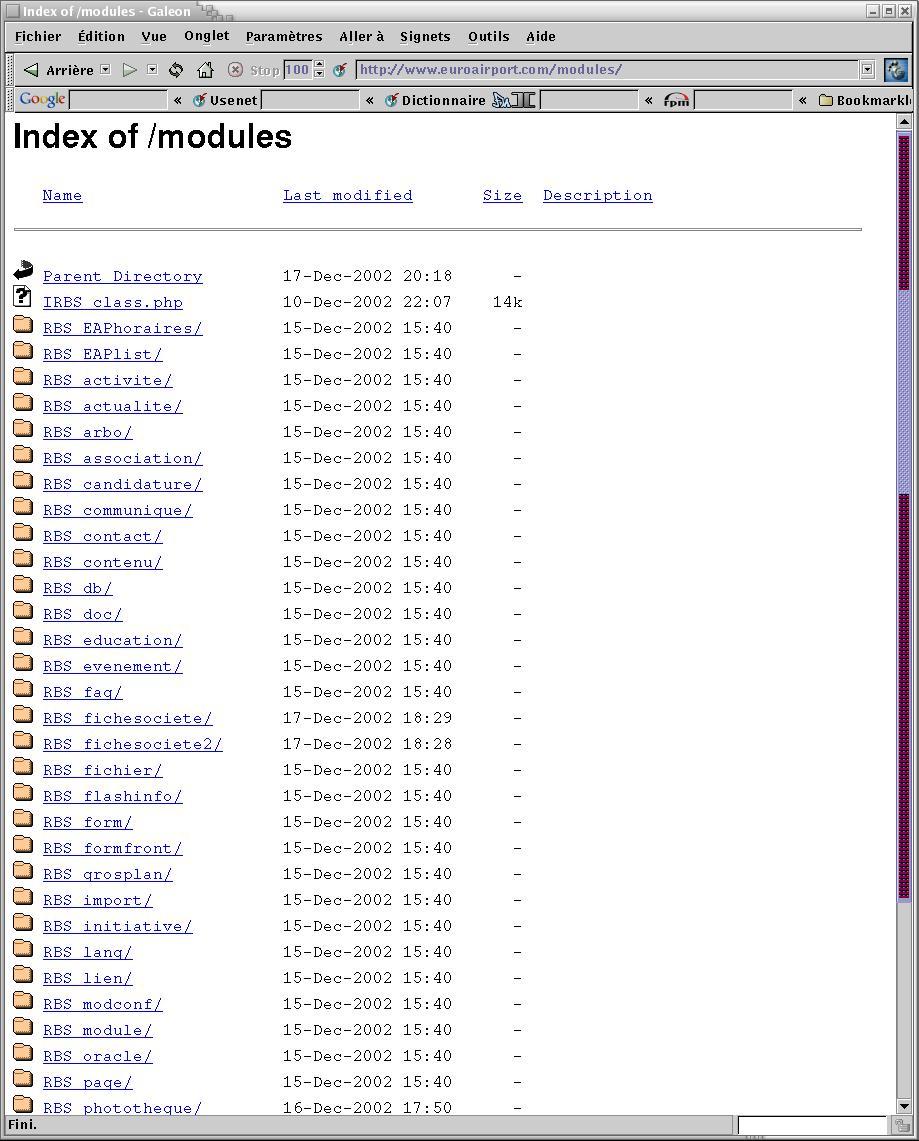Click the Google search input field
The image size is (919, 1141).
118,100
